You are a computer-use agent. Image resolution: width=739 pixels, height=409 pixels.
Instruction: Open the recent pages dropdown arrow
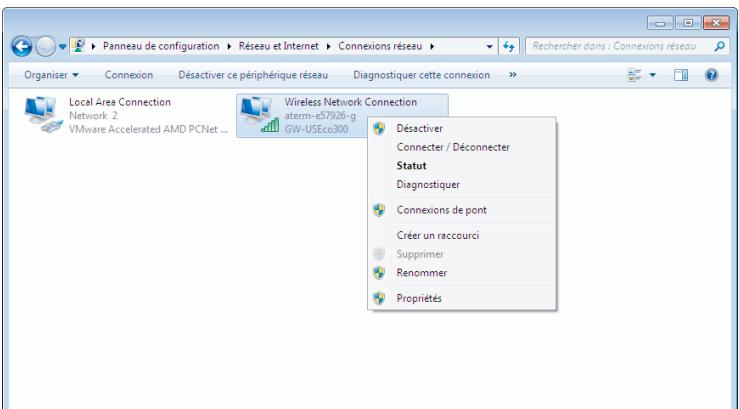point(63,47)
